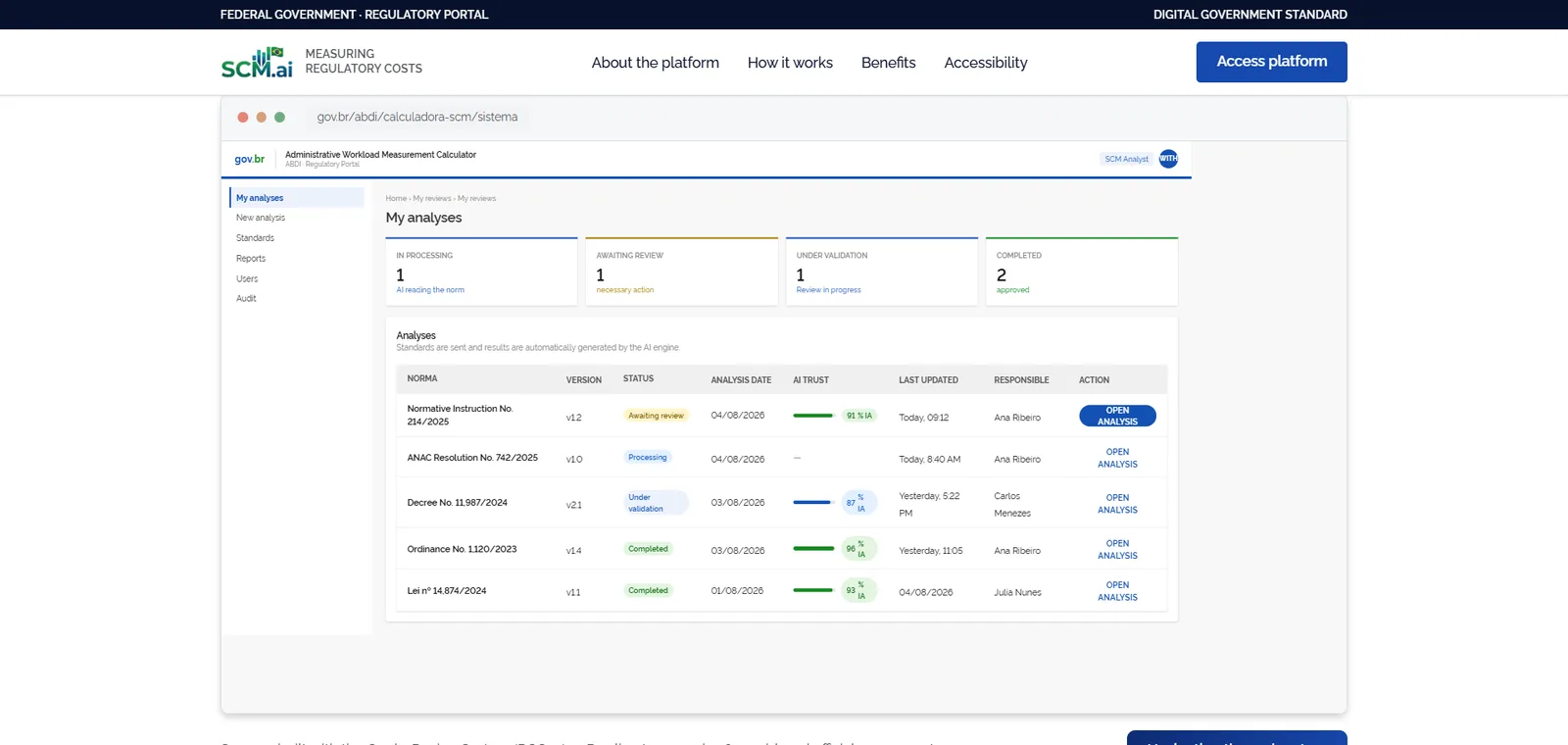
Task: Click the Under validation status badge
Action: (656, 503)
